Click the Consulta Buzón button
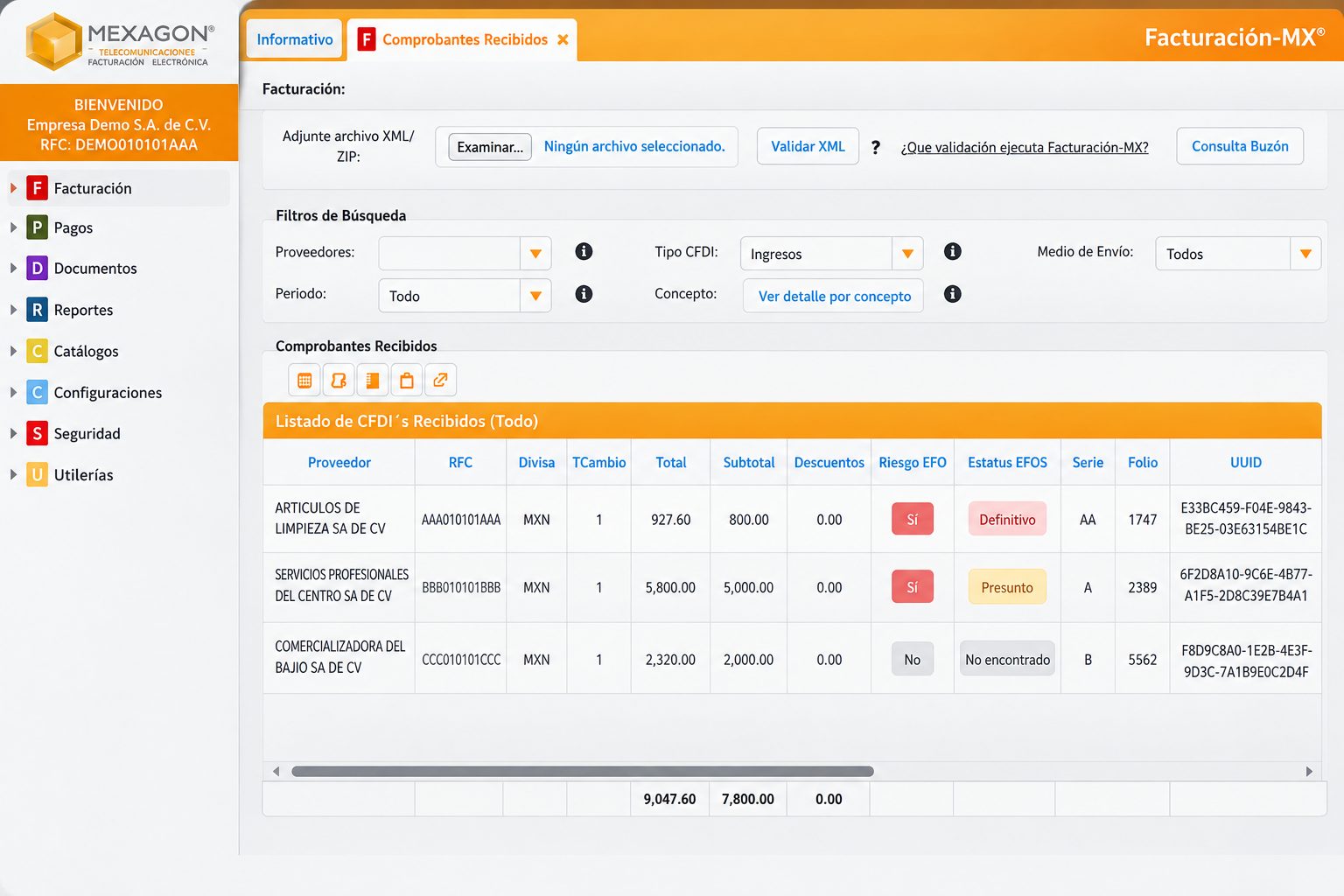 (x=1240, y=146)
